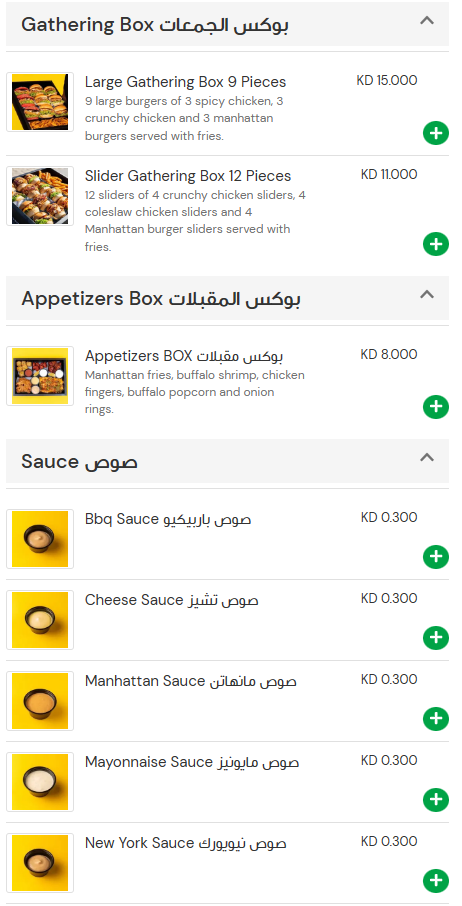View the Appetizers BOX thumbnail image
The image size is (462, 906).
click(40, 376)
